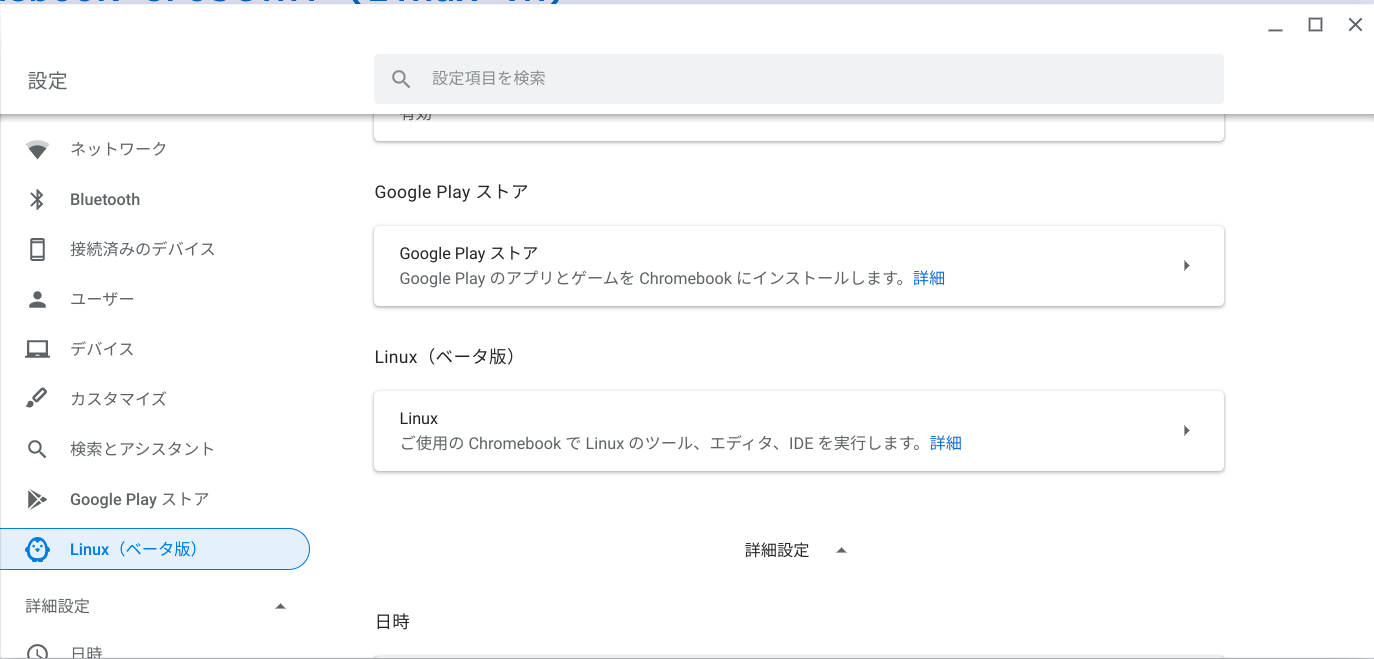Image resolution: width=1374 pixels, height=659 pixels.
Task: Click the Linux penguin icon in sidebar
Action: click(x=37, y=549)
